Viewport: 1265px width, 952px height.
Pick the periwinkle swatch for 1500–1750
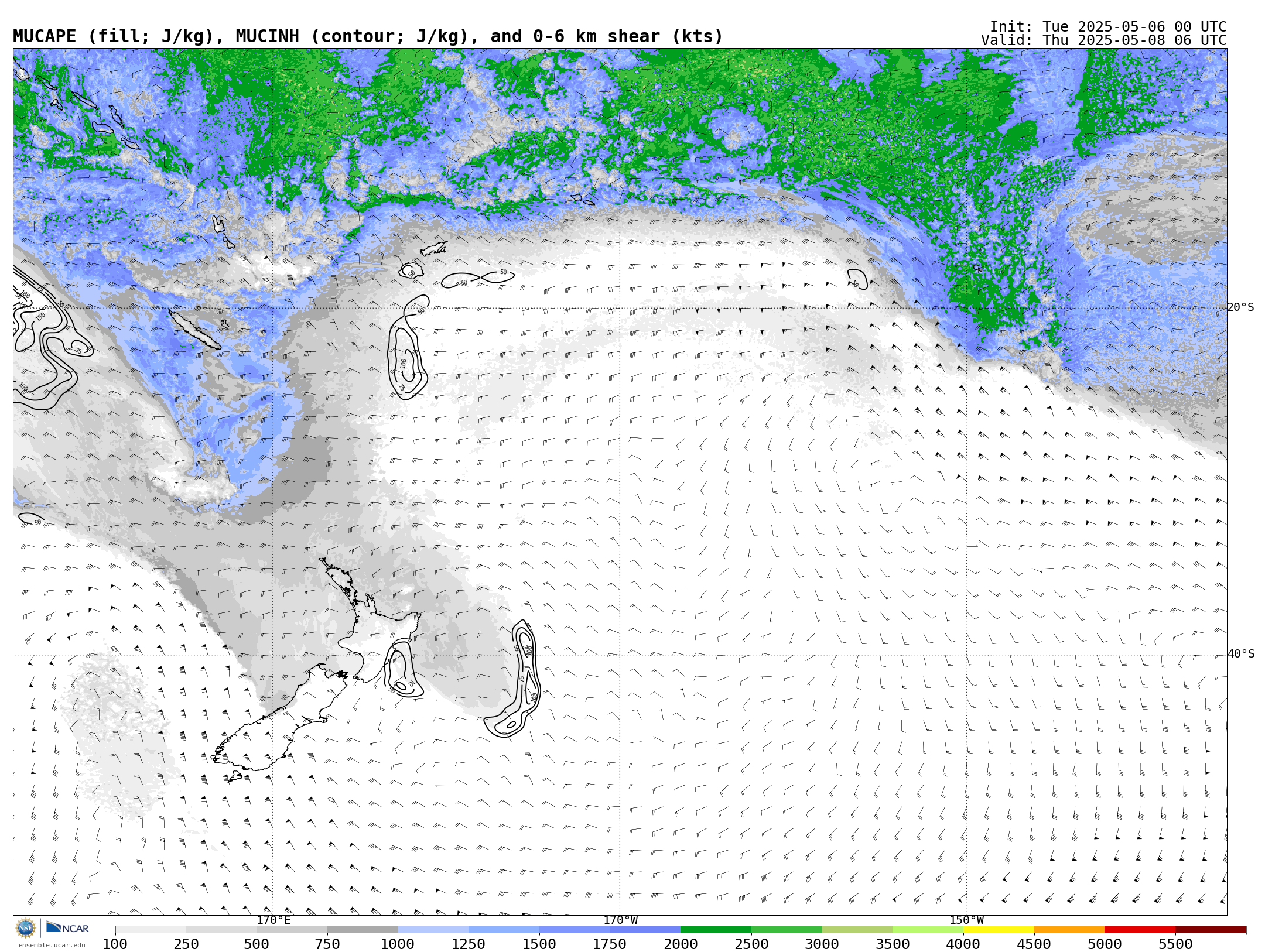click(x=575, y=930)
